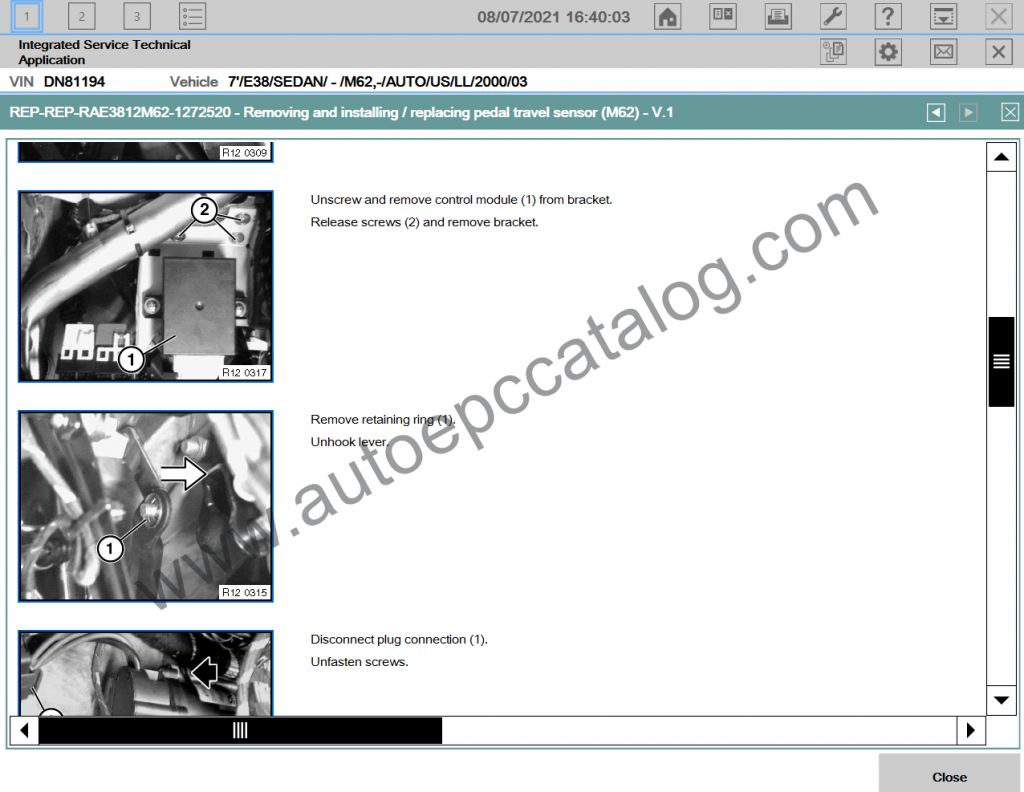This screenshot has width=1024, height=792.
Task: Click the Close button at bottom right
Action: (948, 776)
